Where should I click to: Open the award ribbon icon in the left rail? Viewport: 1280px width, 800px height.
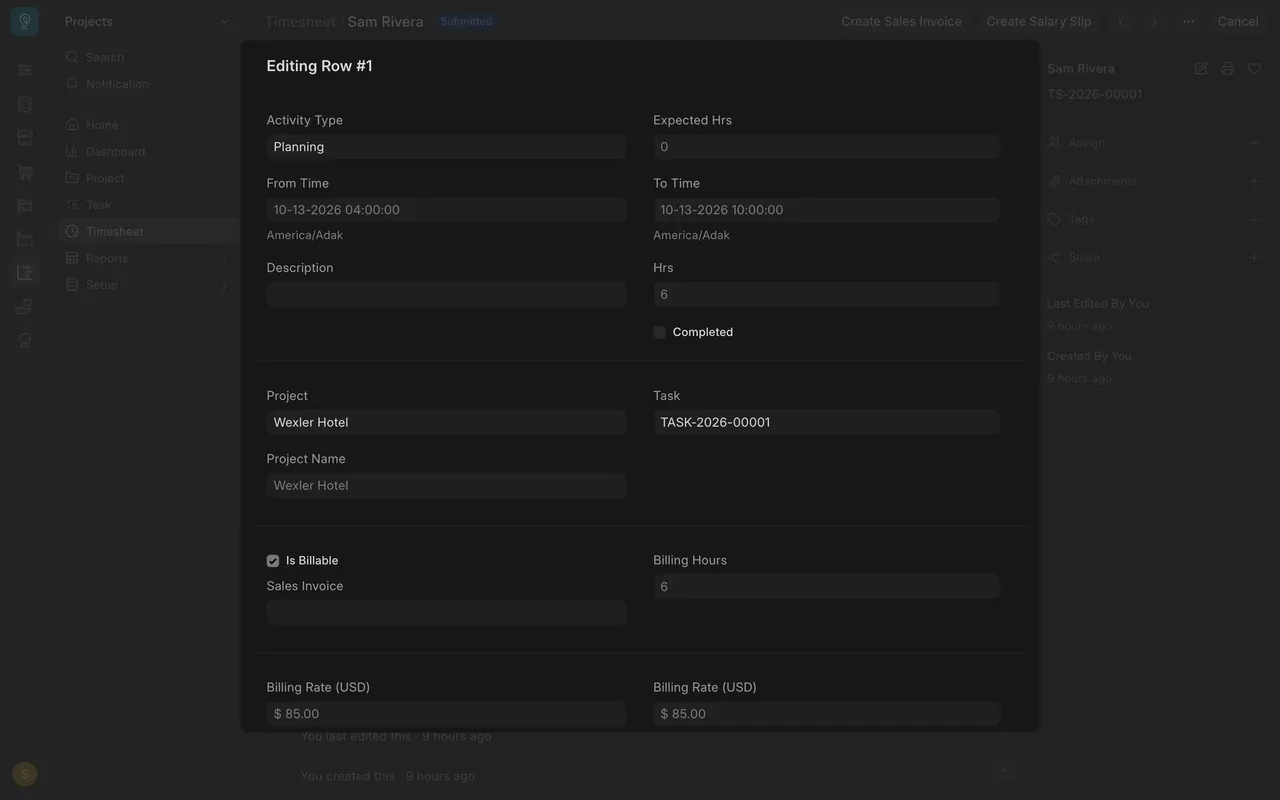(x=24, y=340)
